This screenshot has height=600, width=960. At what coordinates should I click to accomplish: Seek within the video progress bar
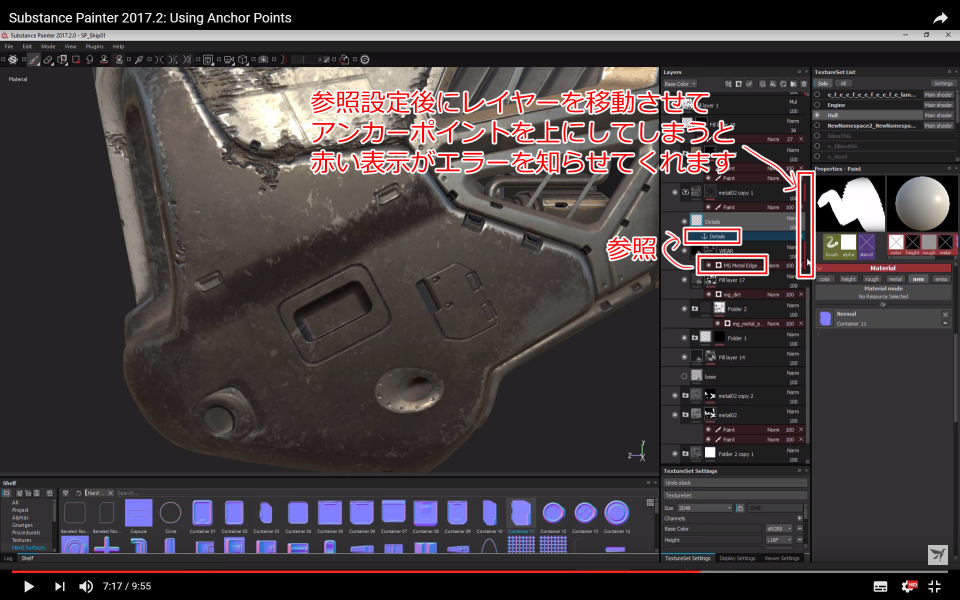480,571
